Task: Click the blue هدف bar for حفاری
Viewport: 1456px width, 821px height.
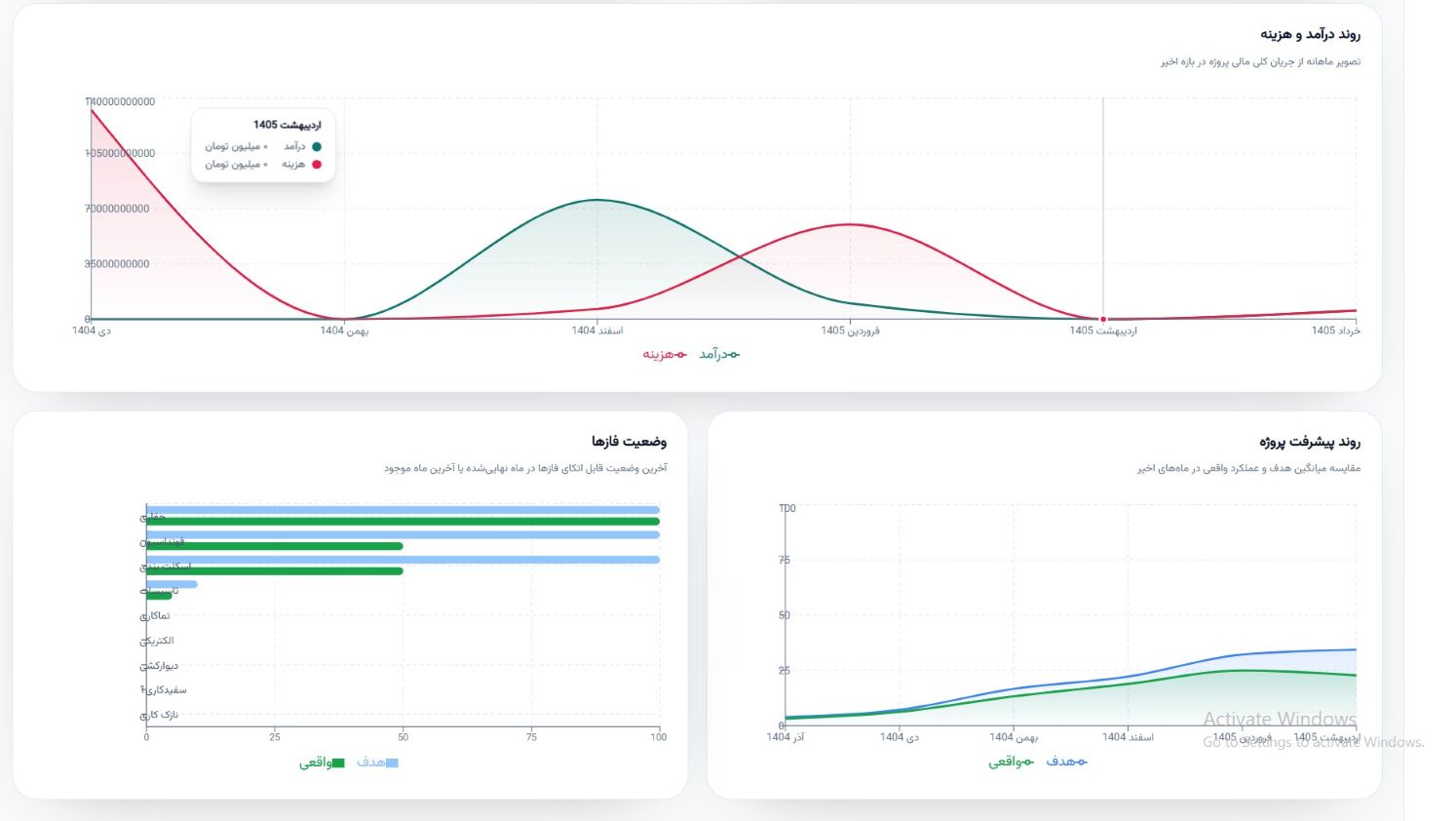Action: (x=402, y=510)
